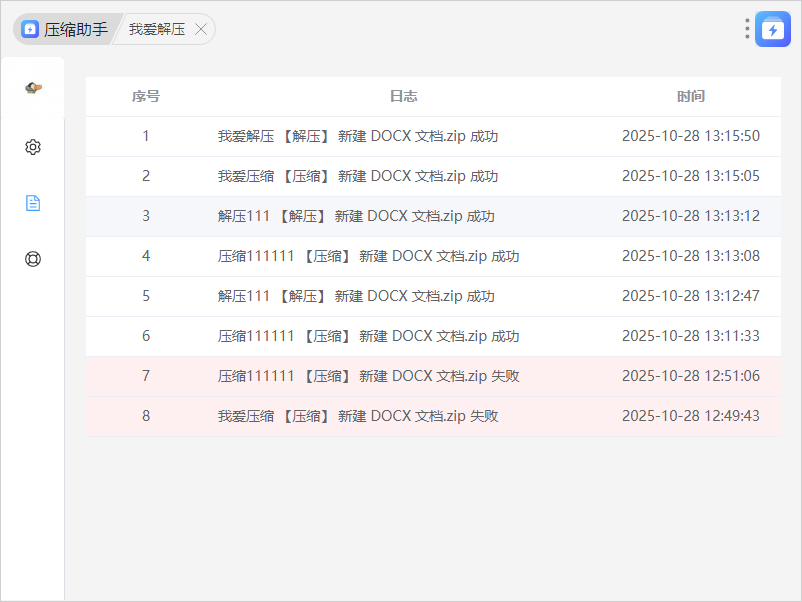Viewport: 802px width, 602px height.
Task: Click the large blue lightning app icon
Action: (x=773, y=29)
